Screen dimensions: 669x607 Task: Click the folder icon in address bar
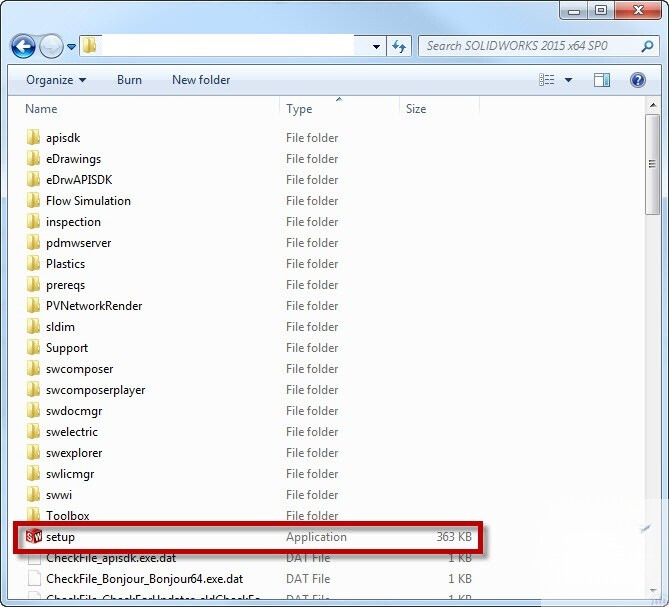pos(89,46)
